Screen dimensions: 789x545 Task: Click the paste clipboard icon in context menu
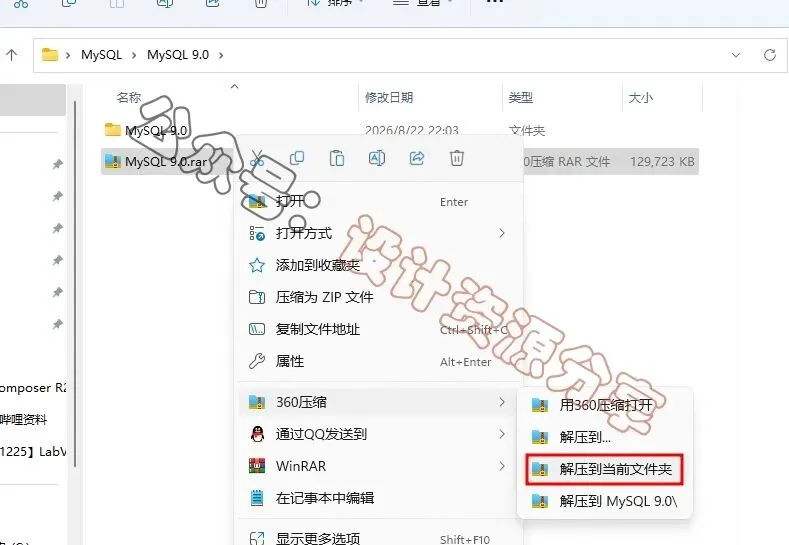337,159
